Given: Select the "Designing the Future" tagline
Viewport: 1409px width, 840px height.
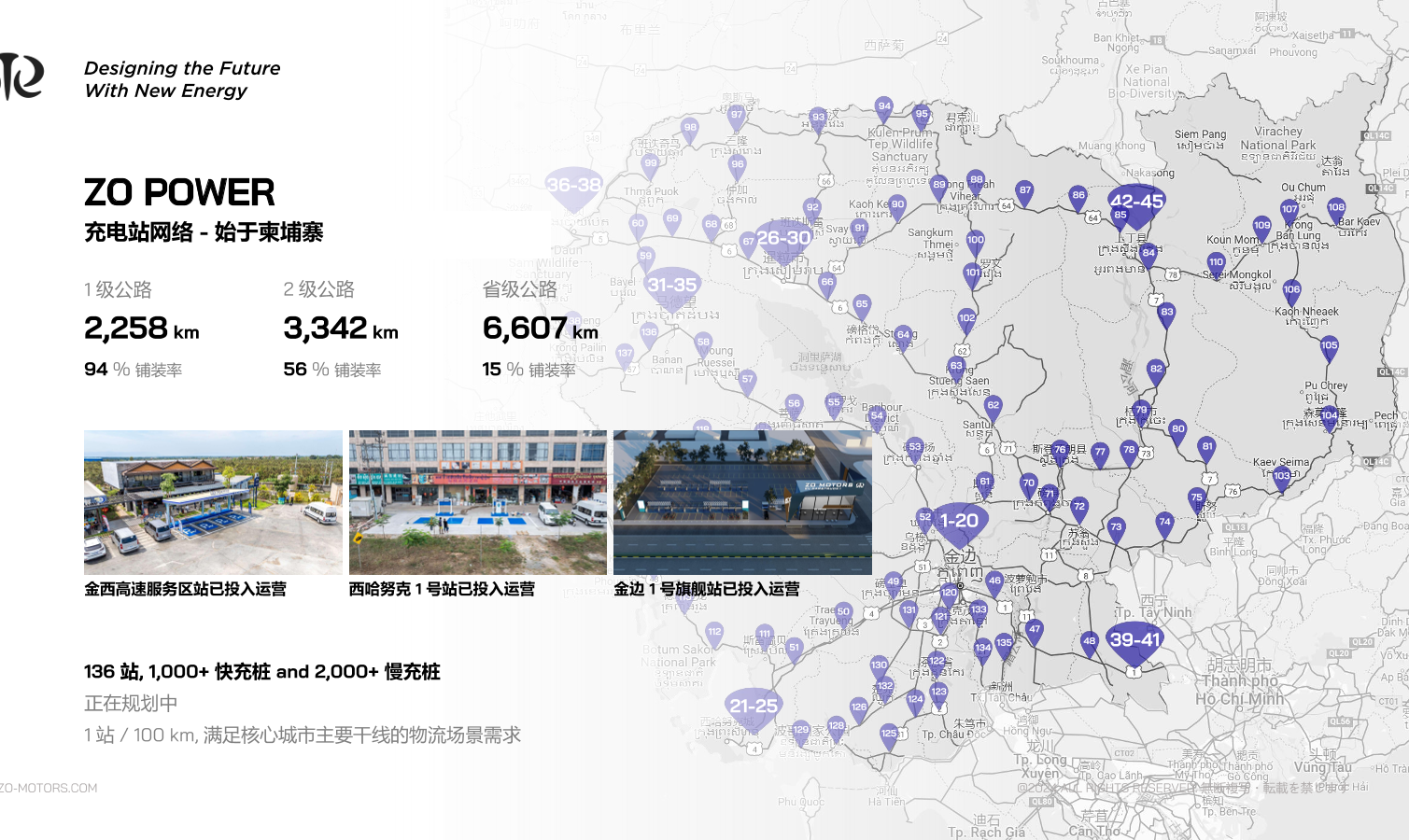Looking at the screenshot, I should click(182, 68).
